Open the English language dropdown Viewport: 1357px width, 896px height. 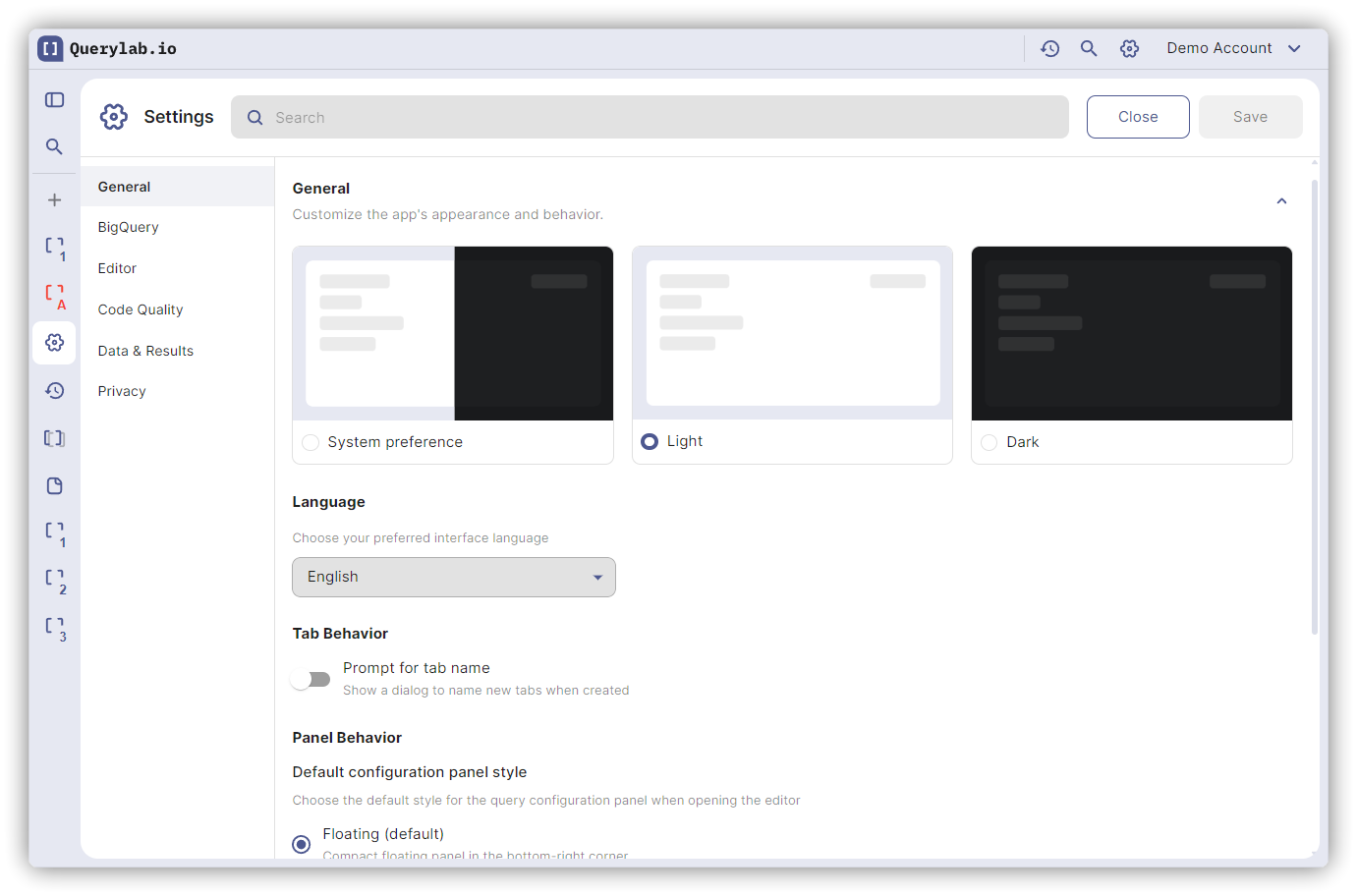[x=453, y=577]
